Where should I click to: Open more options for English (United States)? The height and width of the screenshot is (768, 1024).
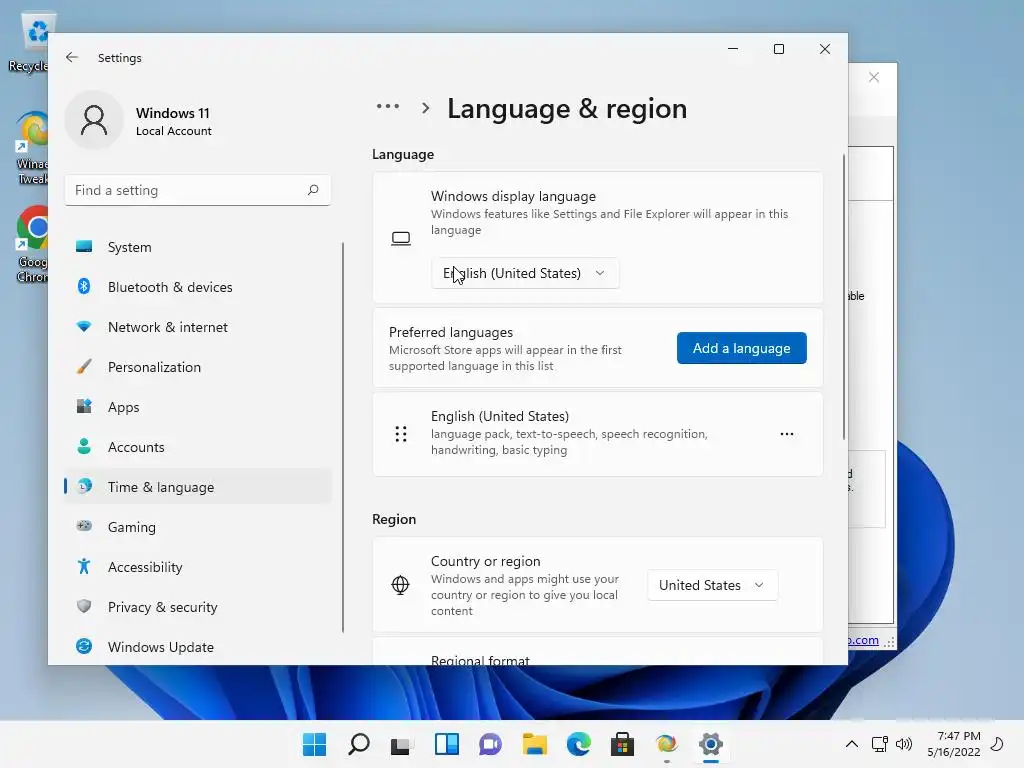point(787,434)
